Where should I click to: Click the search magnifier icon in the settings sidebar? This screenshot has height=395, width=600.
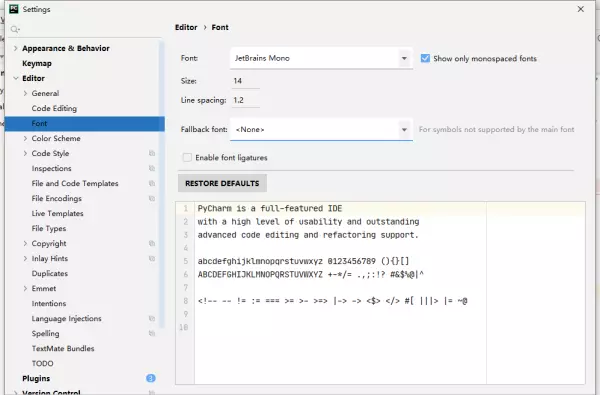tap(15, 29)
